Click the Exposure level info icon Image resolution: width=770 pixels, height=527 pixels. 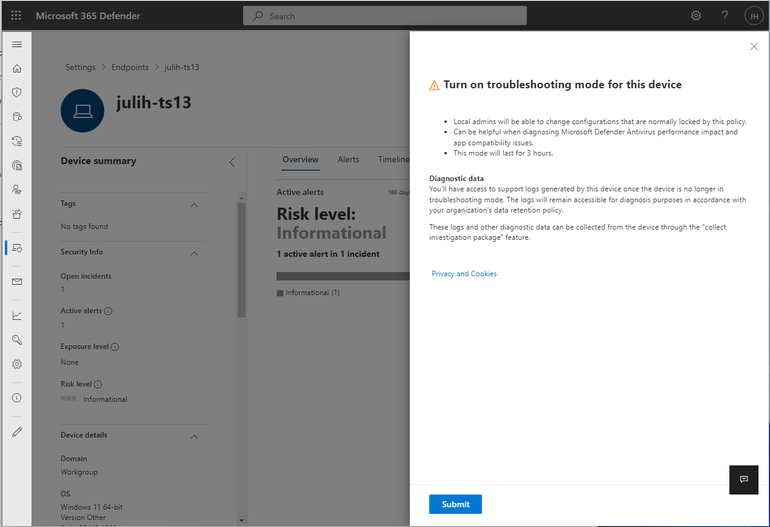[x=115, y=347]
